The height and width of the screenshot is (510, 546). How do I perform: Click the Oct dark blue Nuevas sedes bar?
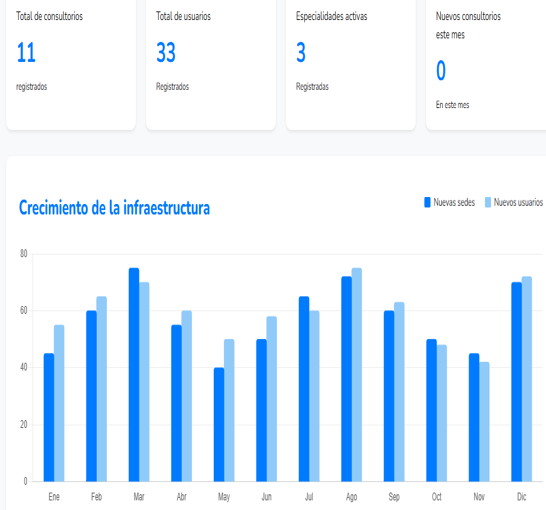[431, 410]
